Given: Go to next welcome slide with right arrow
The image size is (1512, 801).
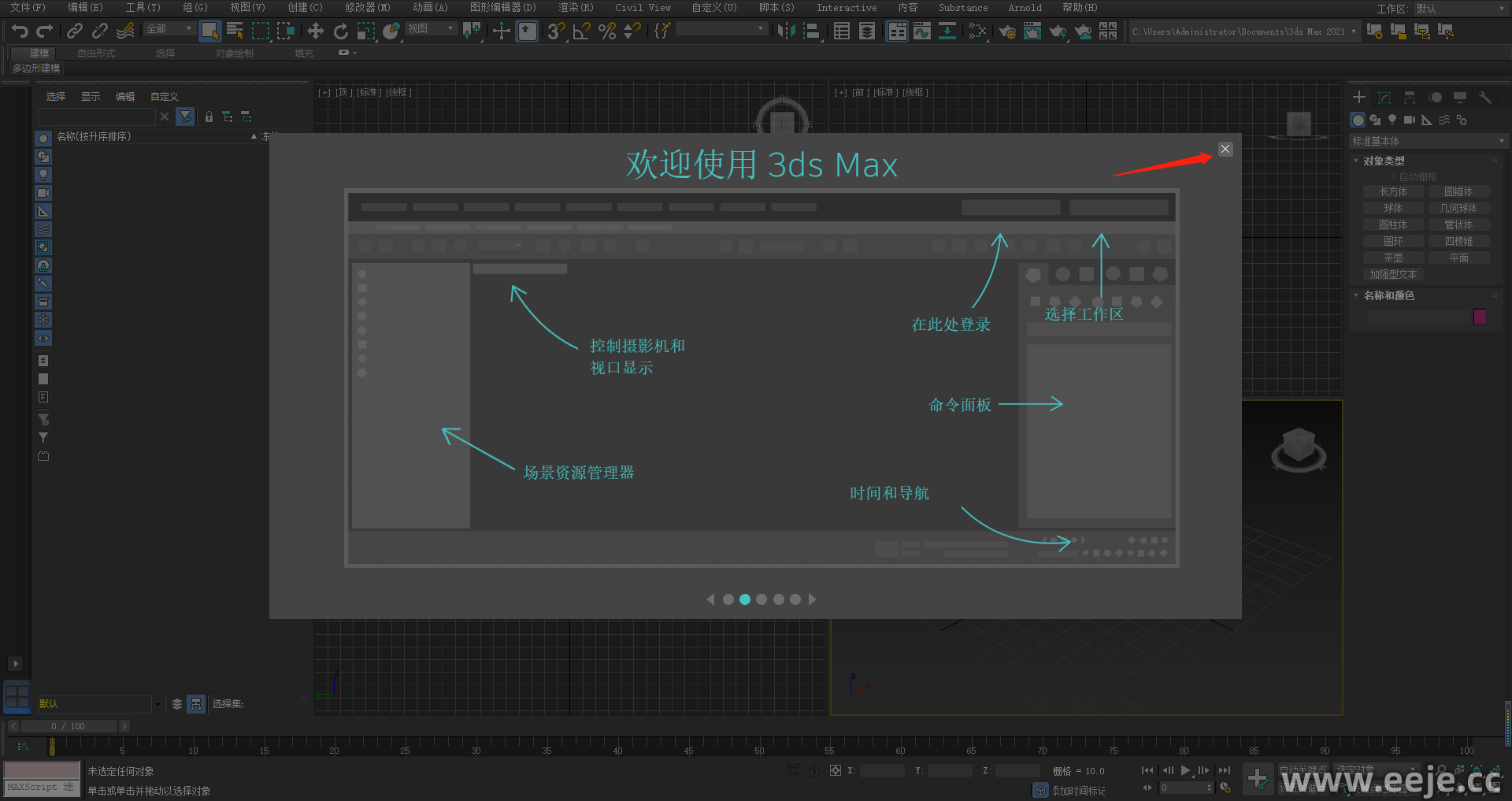Looking at the screenshot, I should [813, 599].
